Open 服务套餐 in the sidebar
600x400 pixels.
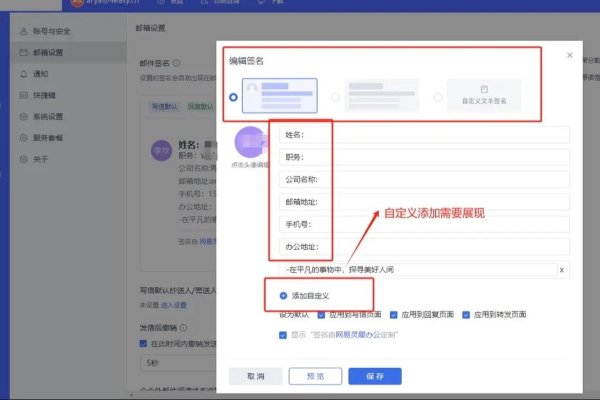[x=48, y=138]
